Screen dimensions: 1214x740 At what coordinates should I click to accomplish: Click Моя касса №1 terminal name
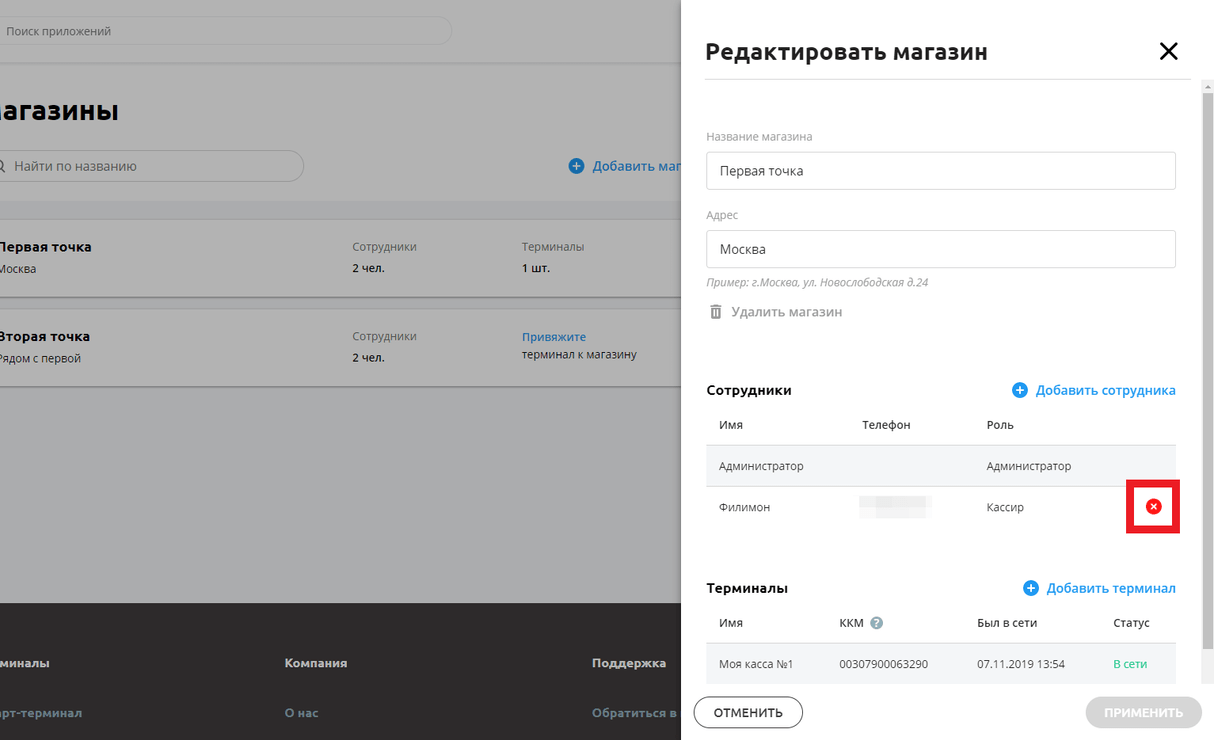[756, 664]
